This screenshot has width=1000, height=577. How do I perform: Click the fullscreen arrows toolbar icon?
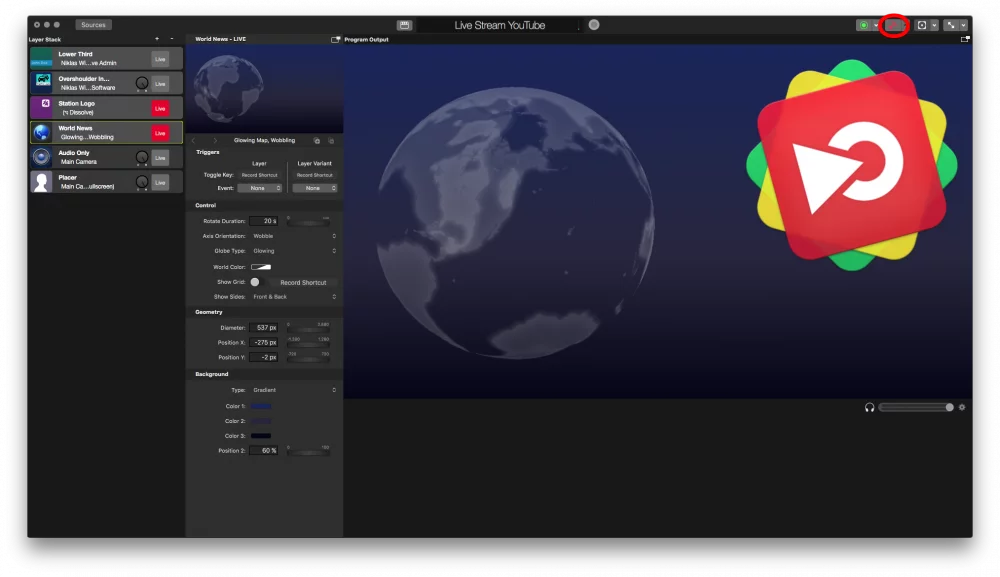tap(951, 25)
